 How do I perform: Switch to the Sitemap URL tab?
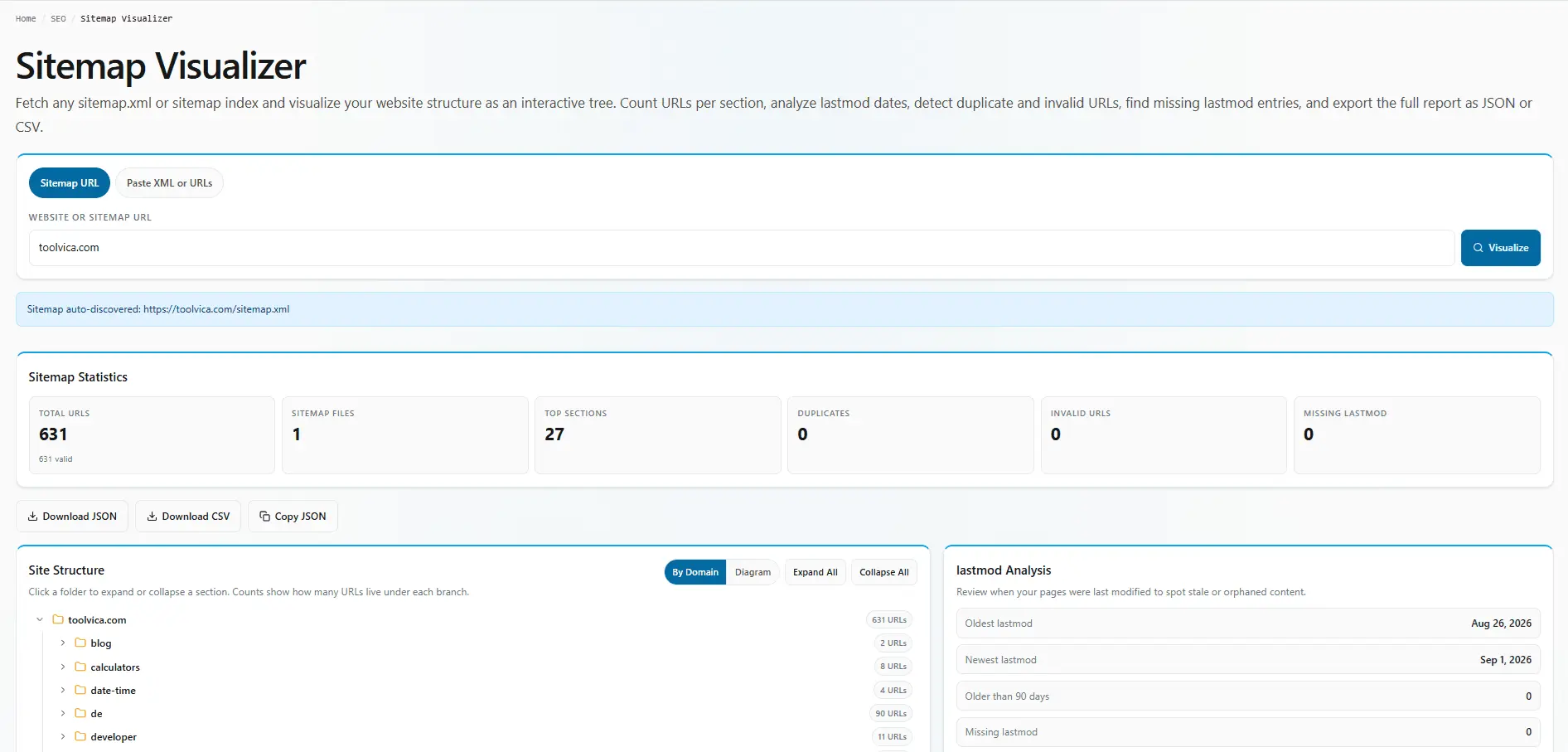[70, 183]
